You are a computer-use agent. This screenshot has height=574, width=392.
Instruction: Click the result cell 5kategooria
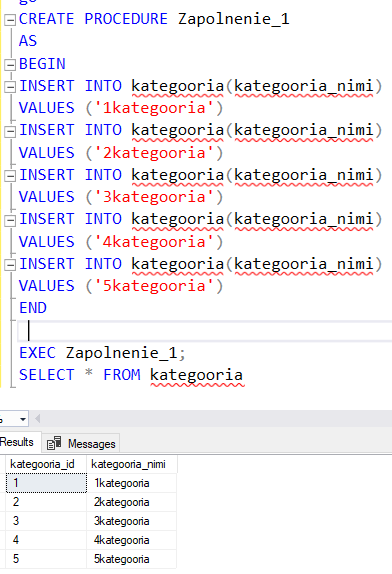[x=131, y=559]
